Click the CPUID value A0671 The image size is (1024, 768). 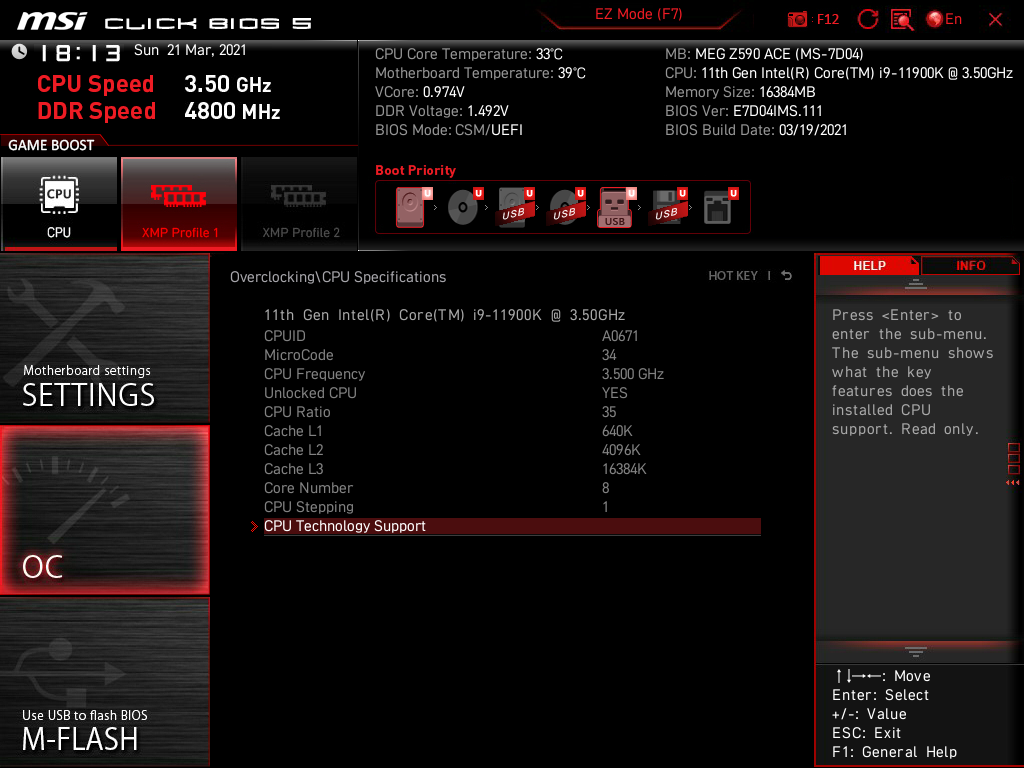click(620, 336)
